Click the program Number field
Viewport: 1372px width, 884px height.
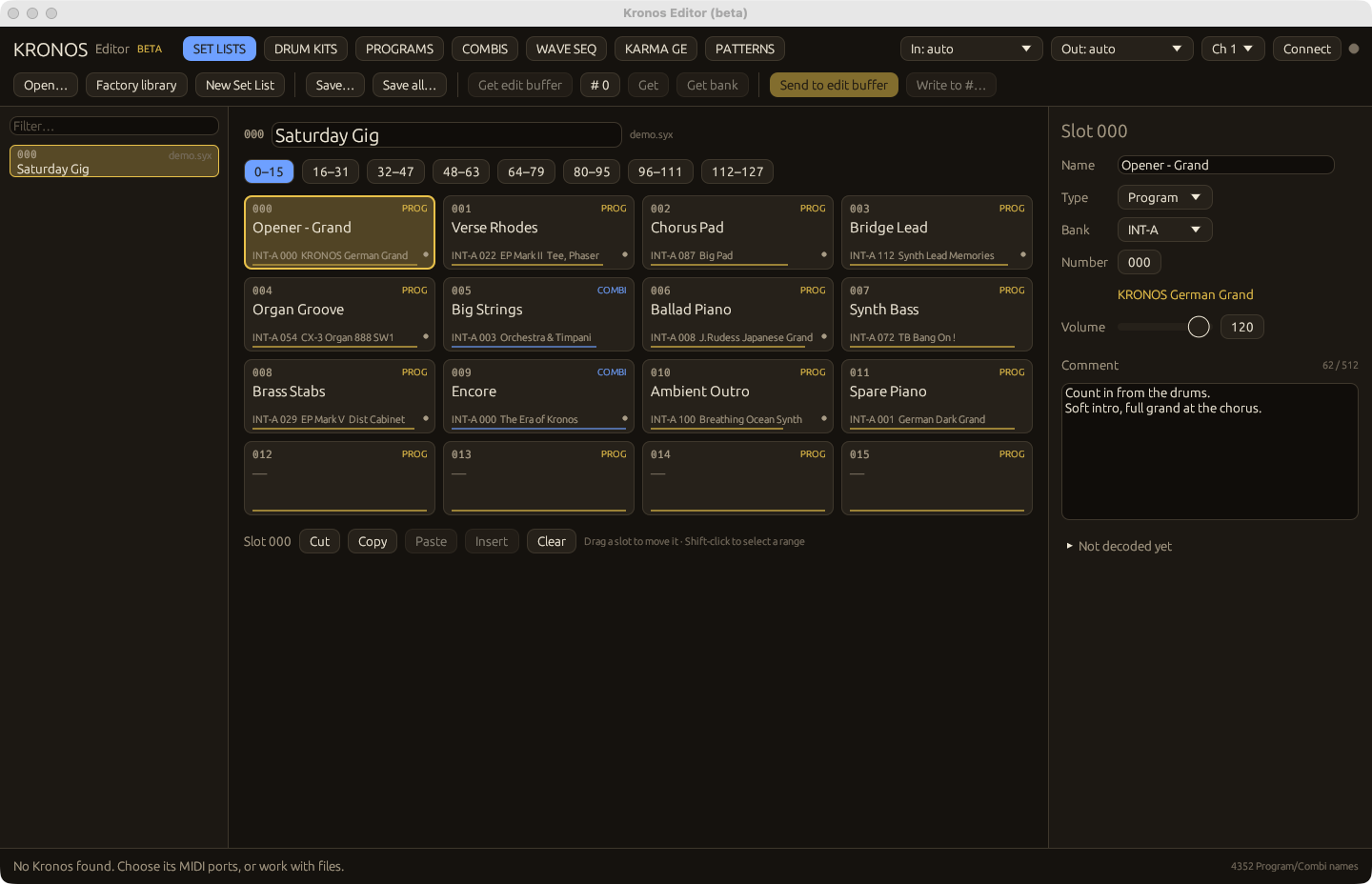point(1140,262)
